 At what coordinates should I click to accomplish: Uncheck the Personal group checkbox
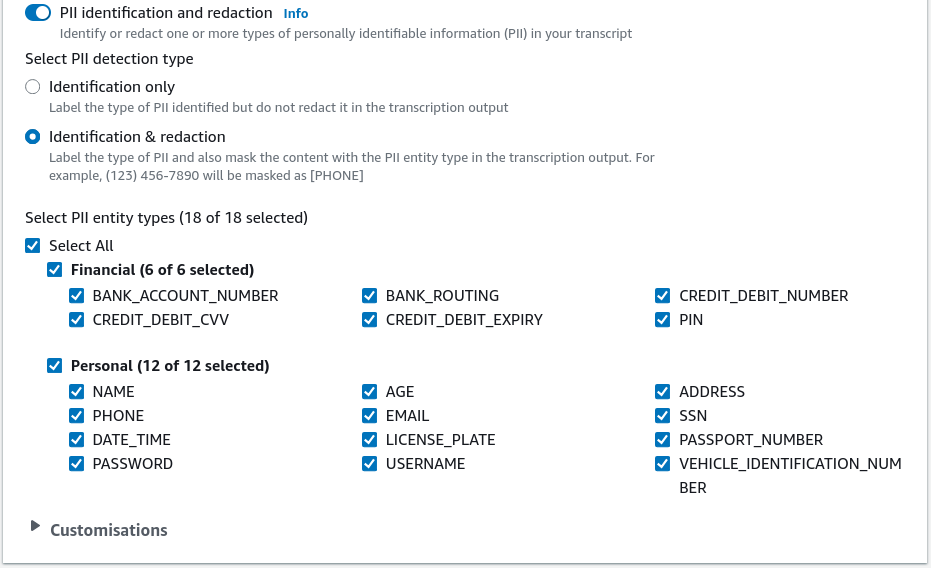click(x=55, y=366)
